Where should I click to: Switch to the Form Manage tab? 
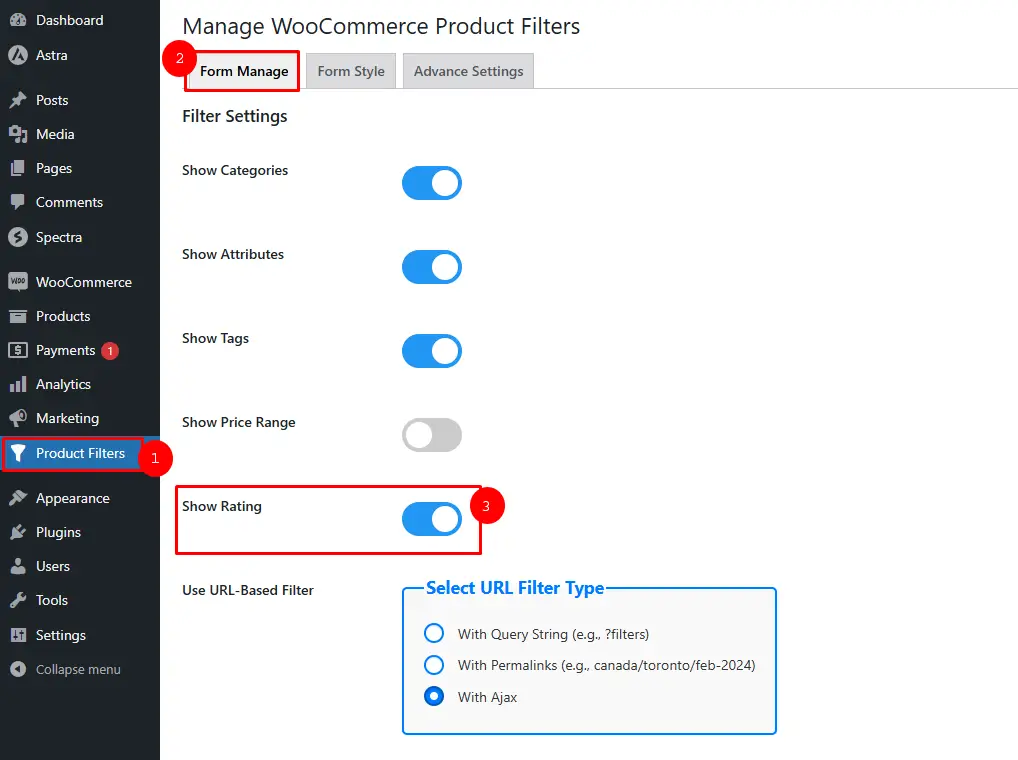pos(244,71)
